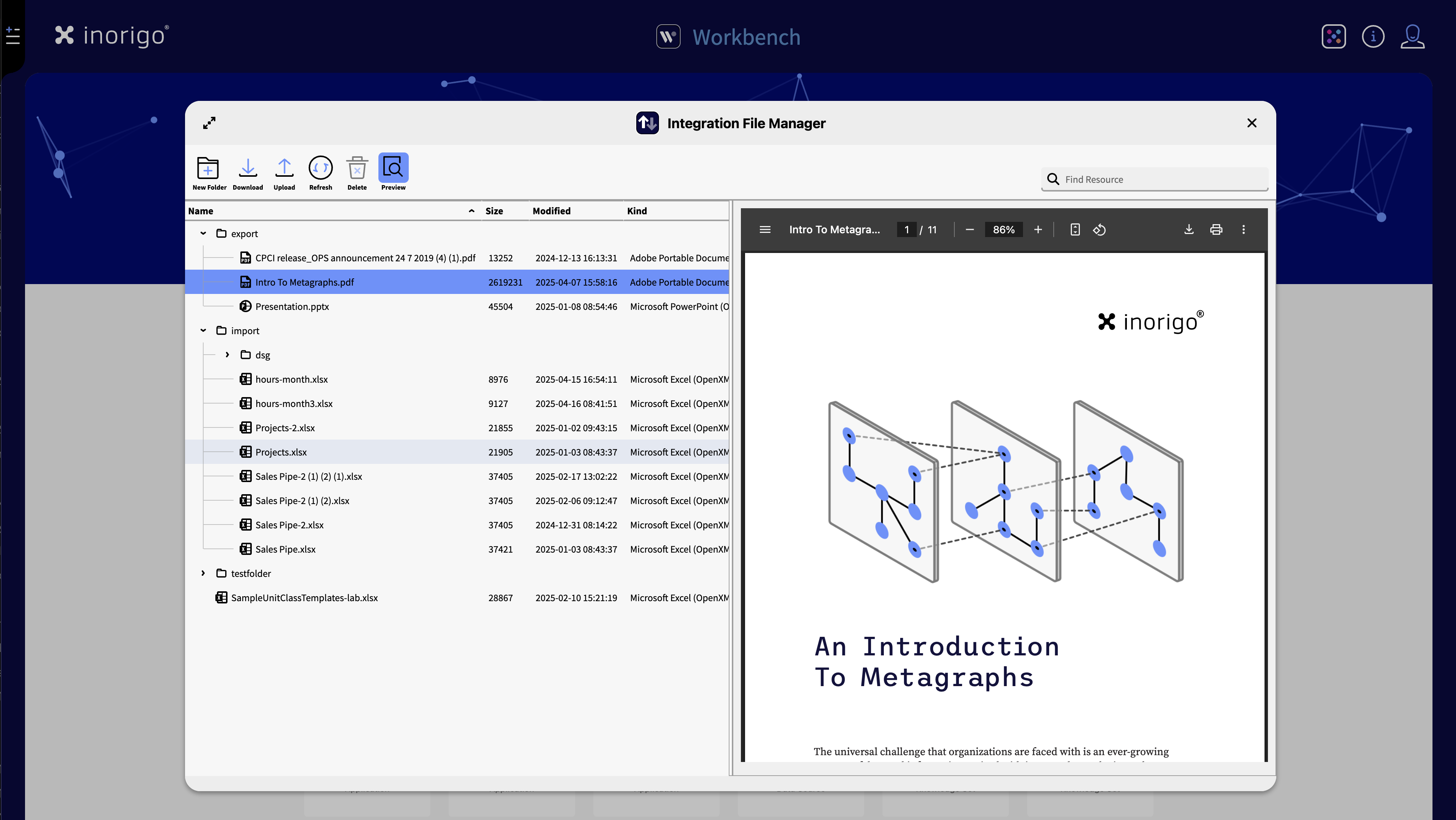Open the PDF viewer more-actions menu
The height and width of the screenshot is (820, 1456).
click(1244, 229)
